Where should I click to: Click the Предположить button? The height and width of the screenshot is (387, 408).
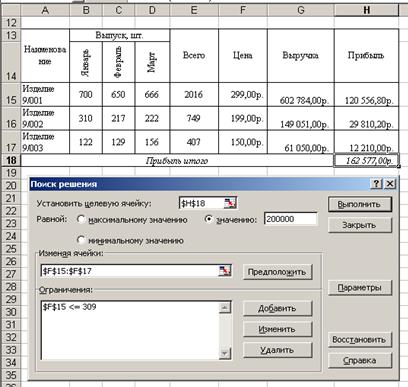point(277,272)
